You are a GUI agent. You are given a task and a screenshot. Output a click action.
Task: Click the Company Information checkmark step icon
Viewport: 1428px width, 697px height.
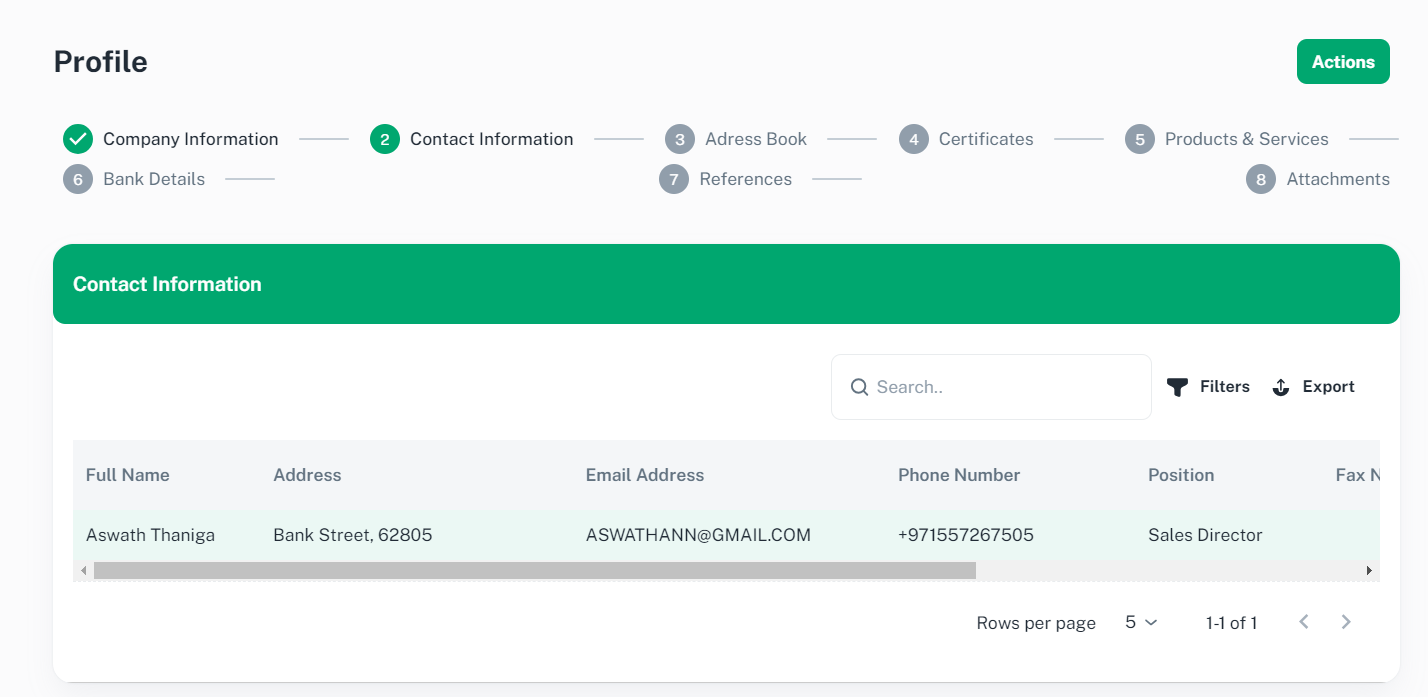[x=77, y=139]
